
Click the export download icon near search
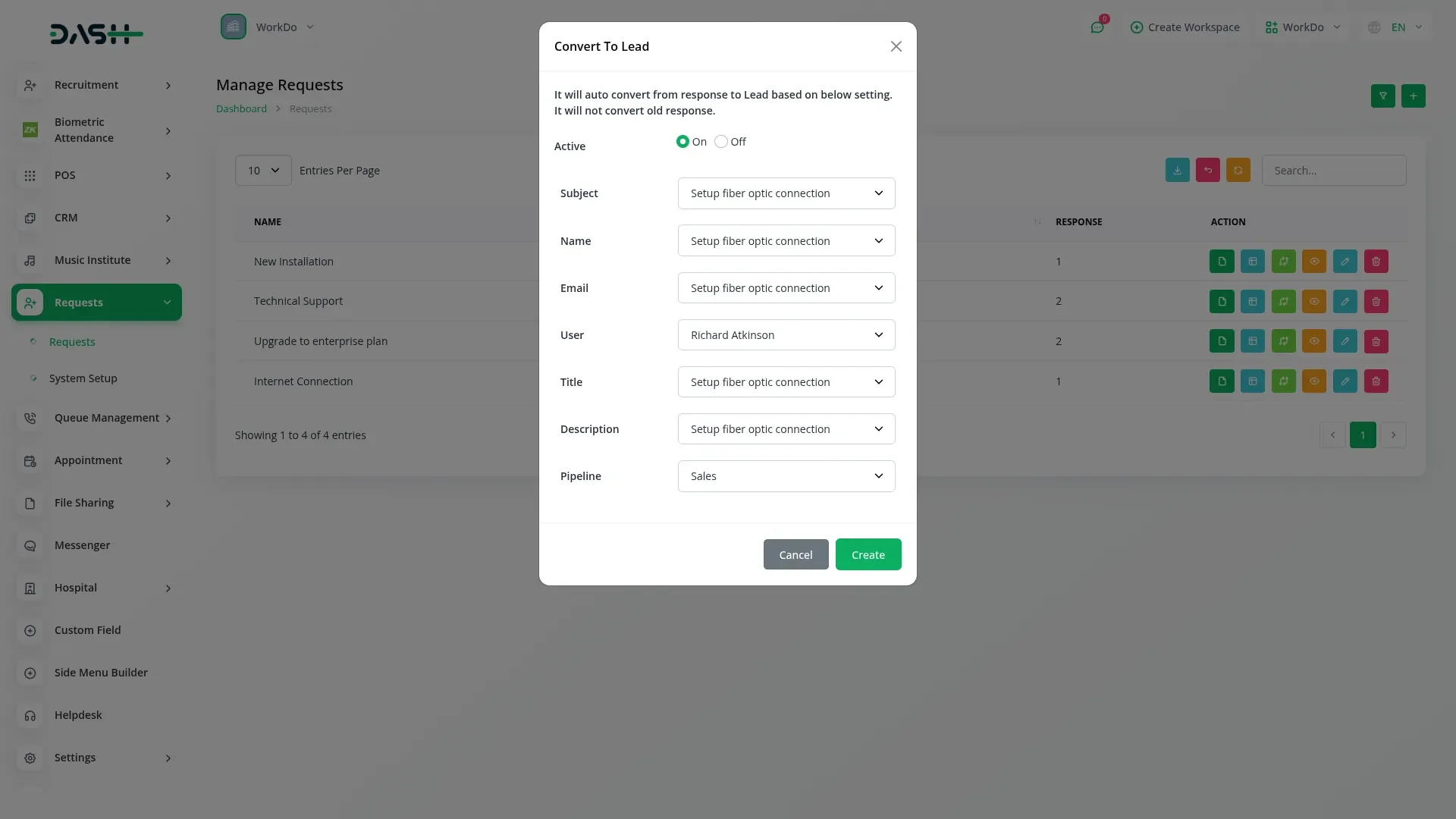point(1177,171)
